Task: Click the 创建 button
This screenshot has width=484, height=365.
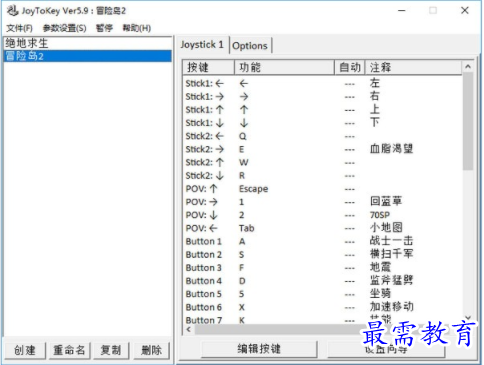Action: tap(25, 350)
